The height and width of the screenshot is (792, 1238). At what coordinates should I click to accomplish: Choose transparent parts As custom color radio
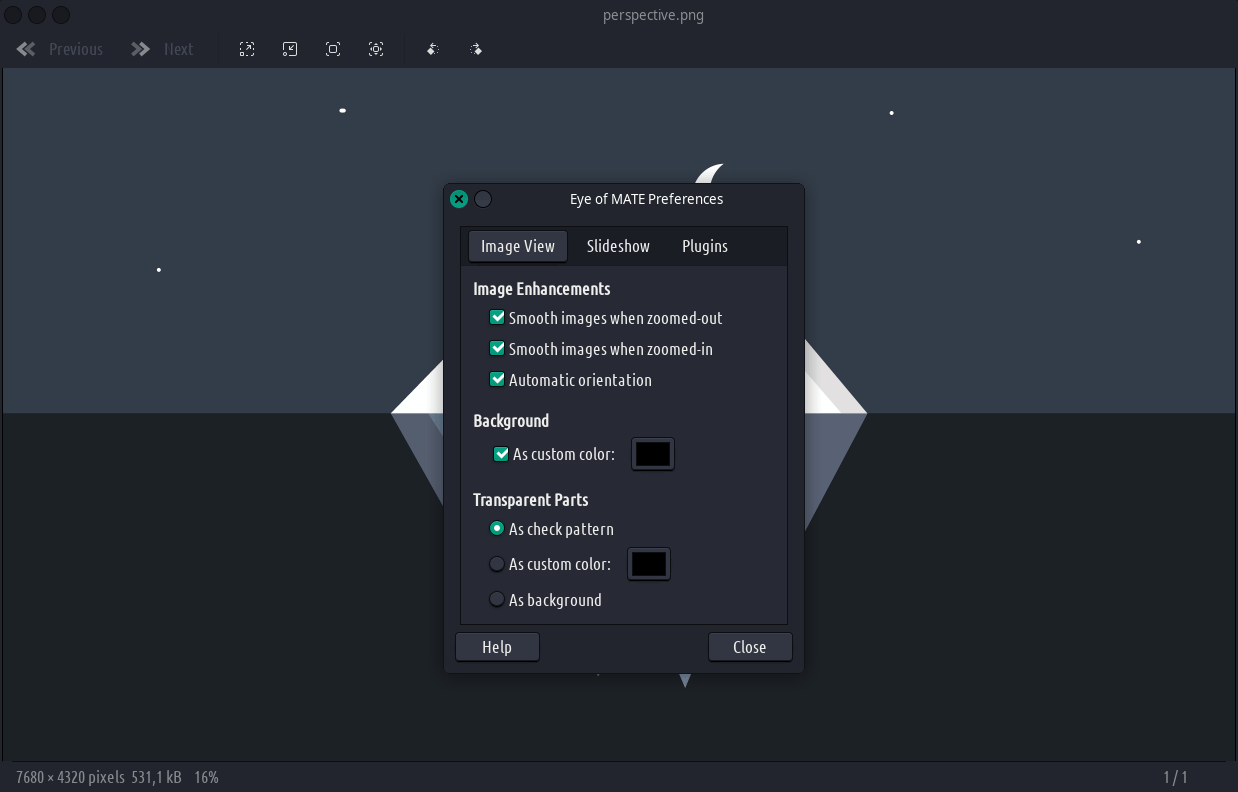click(x=497, y=564)
